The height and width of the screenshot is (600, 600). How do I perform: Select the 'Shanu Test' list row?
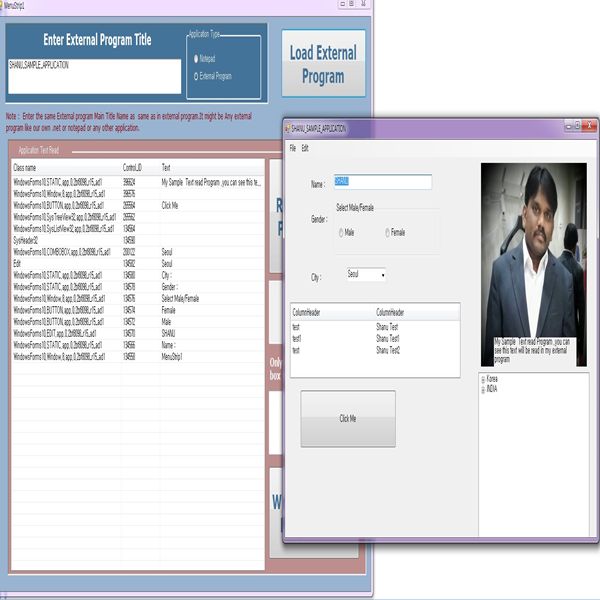click(375, 327)
